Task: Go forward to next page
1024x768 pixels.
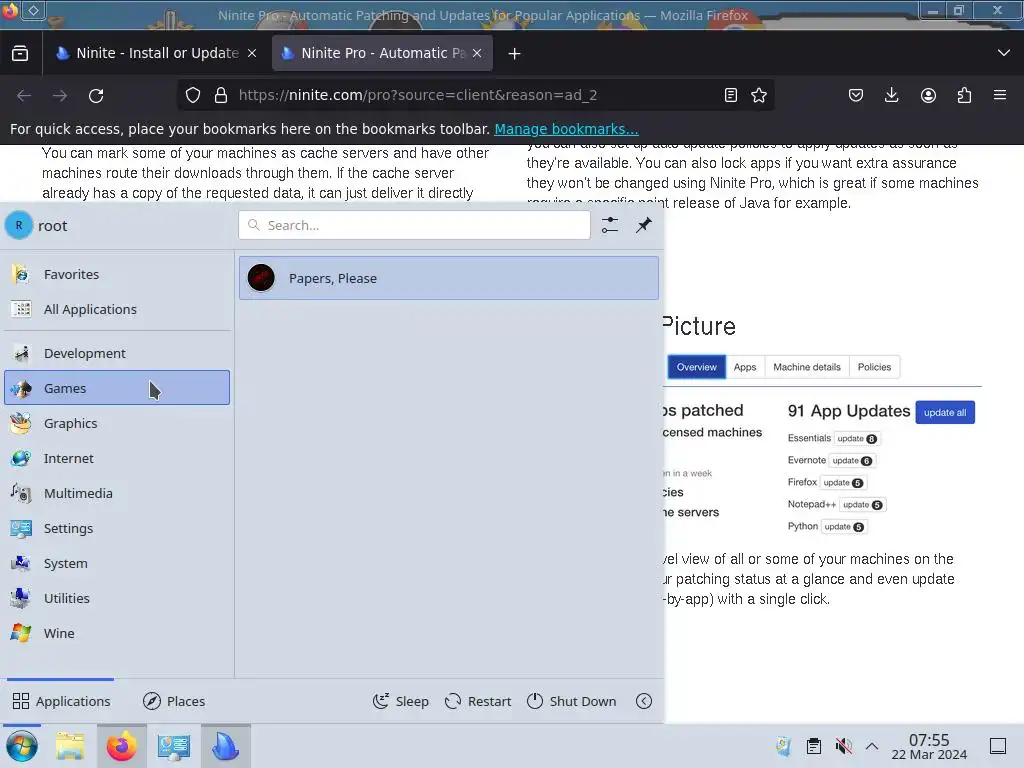Action: [x=60, y=95]
